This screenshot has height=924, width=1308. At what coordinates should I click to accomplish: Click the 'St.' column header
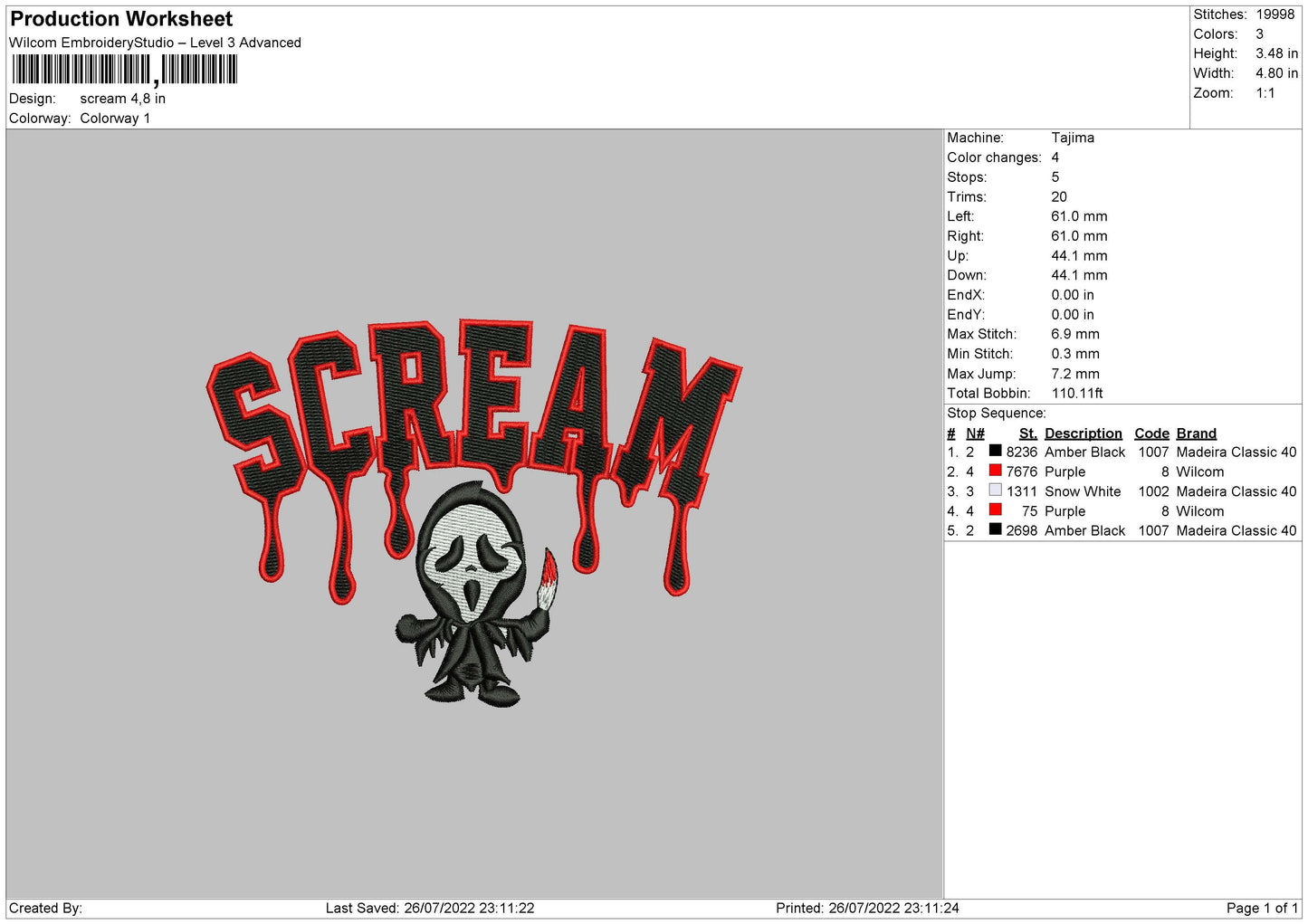[1028, 433]
